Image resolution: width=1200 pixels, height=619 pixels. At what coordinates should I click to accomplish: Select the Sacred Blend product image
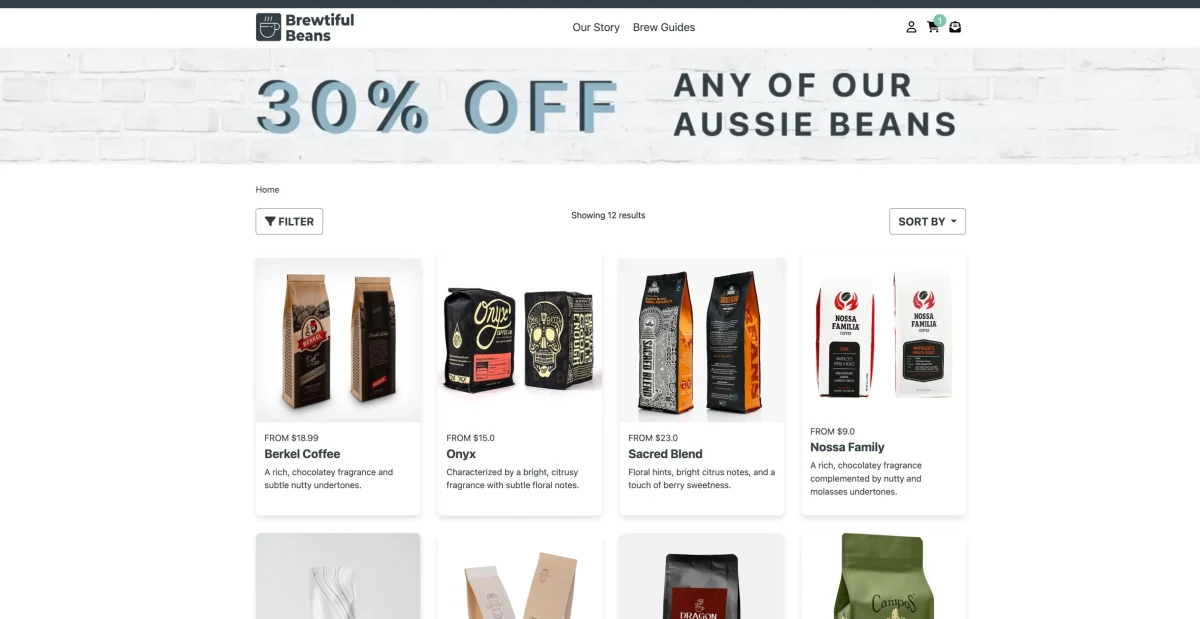pyautogui.click(x=702, y=340)
